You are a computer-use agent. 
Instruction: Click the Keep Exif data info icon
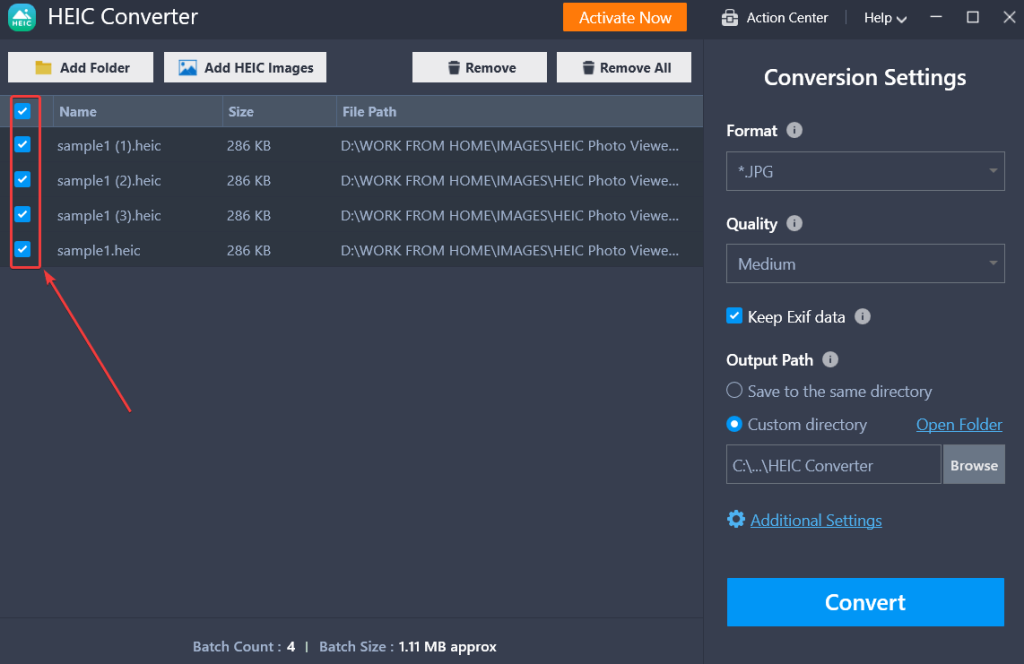(x=863, y=317)
